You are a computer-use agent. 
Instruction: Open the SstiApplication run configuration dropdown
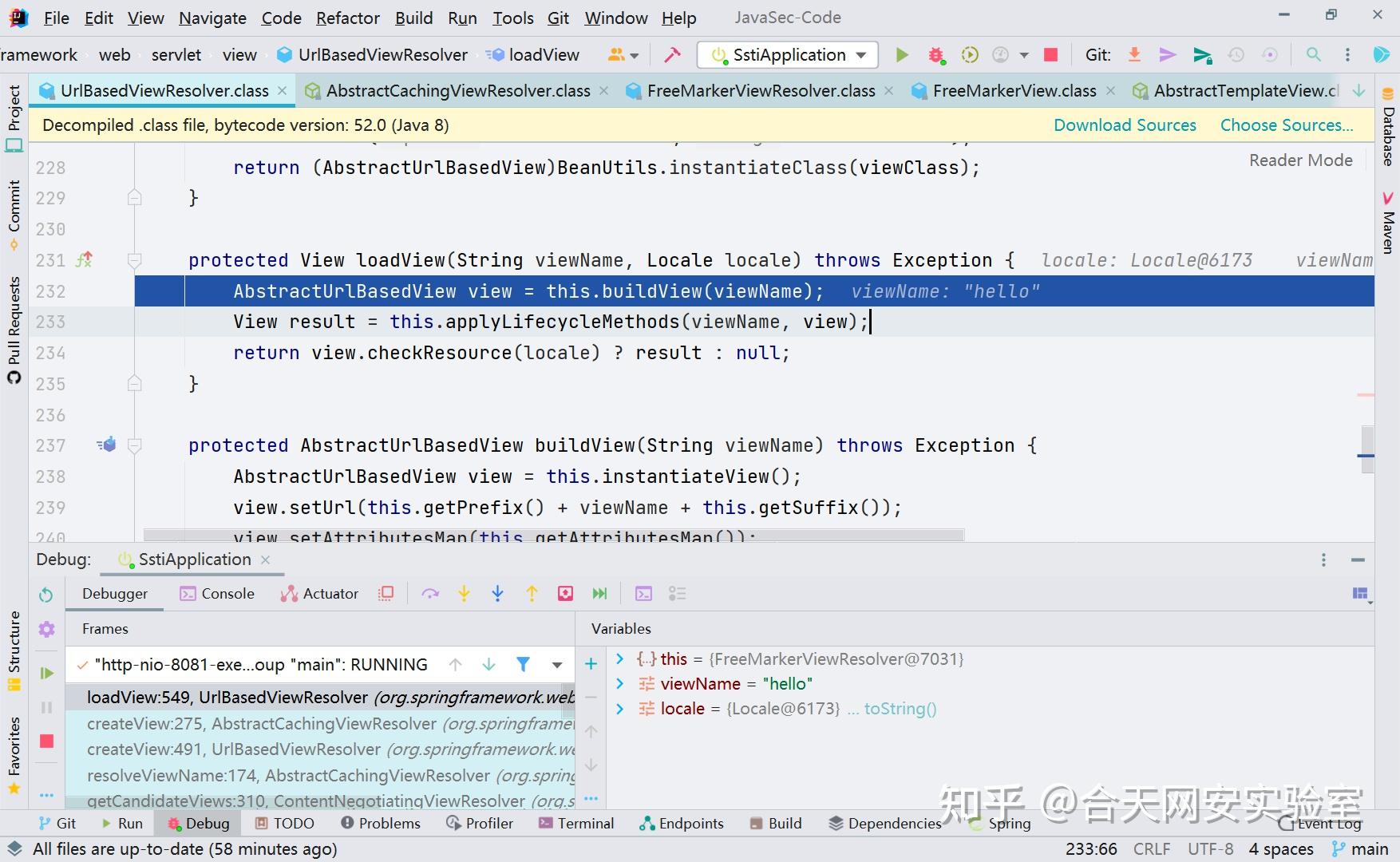(x=860, y=54)
